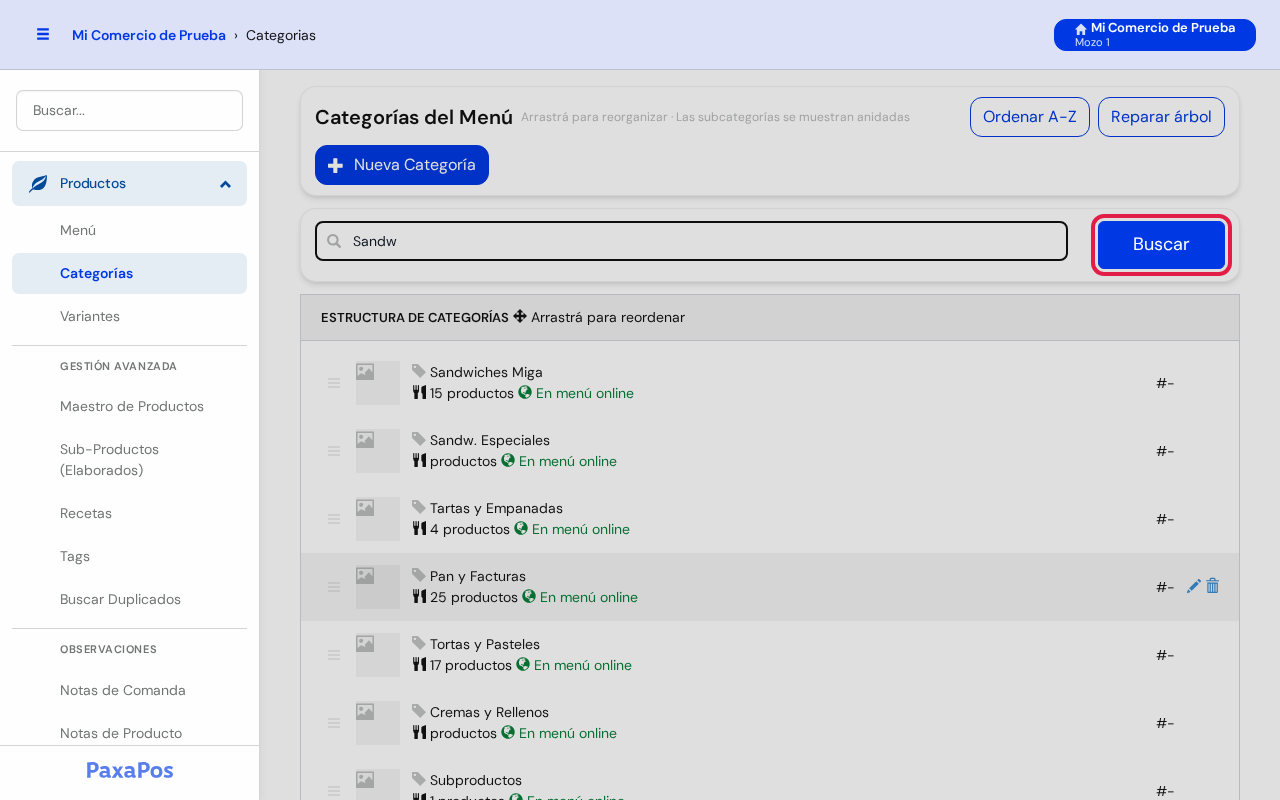Follow the Mi Comercio de Prueba breadcrumb link
The height and width of the screenshot is (800, 1280).
149,35
